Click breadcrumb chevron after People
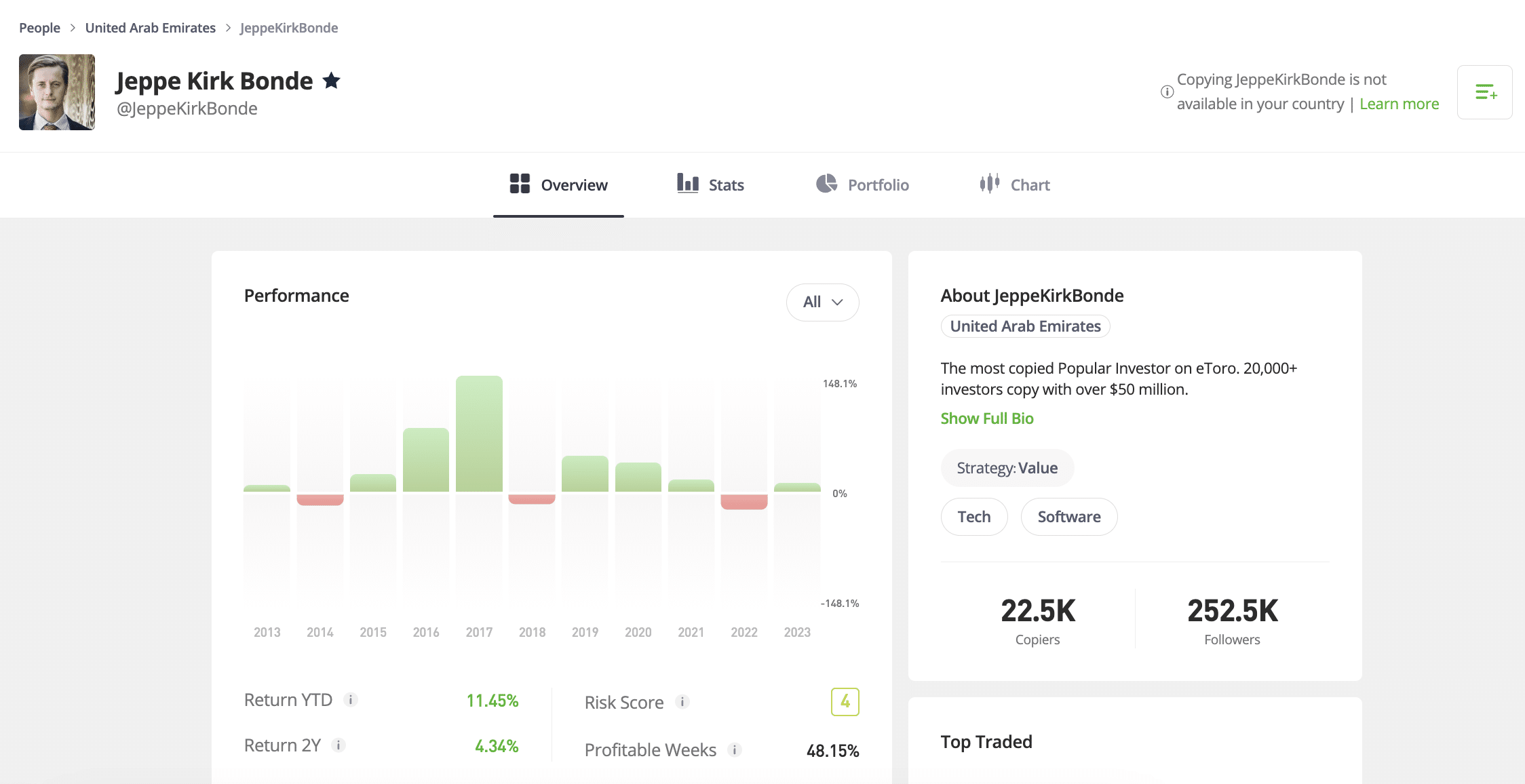 [x=73, y=28]
